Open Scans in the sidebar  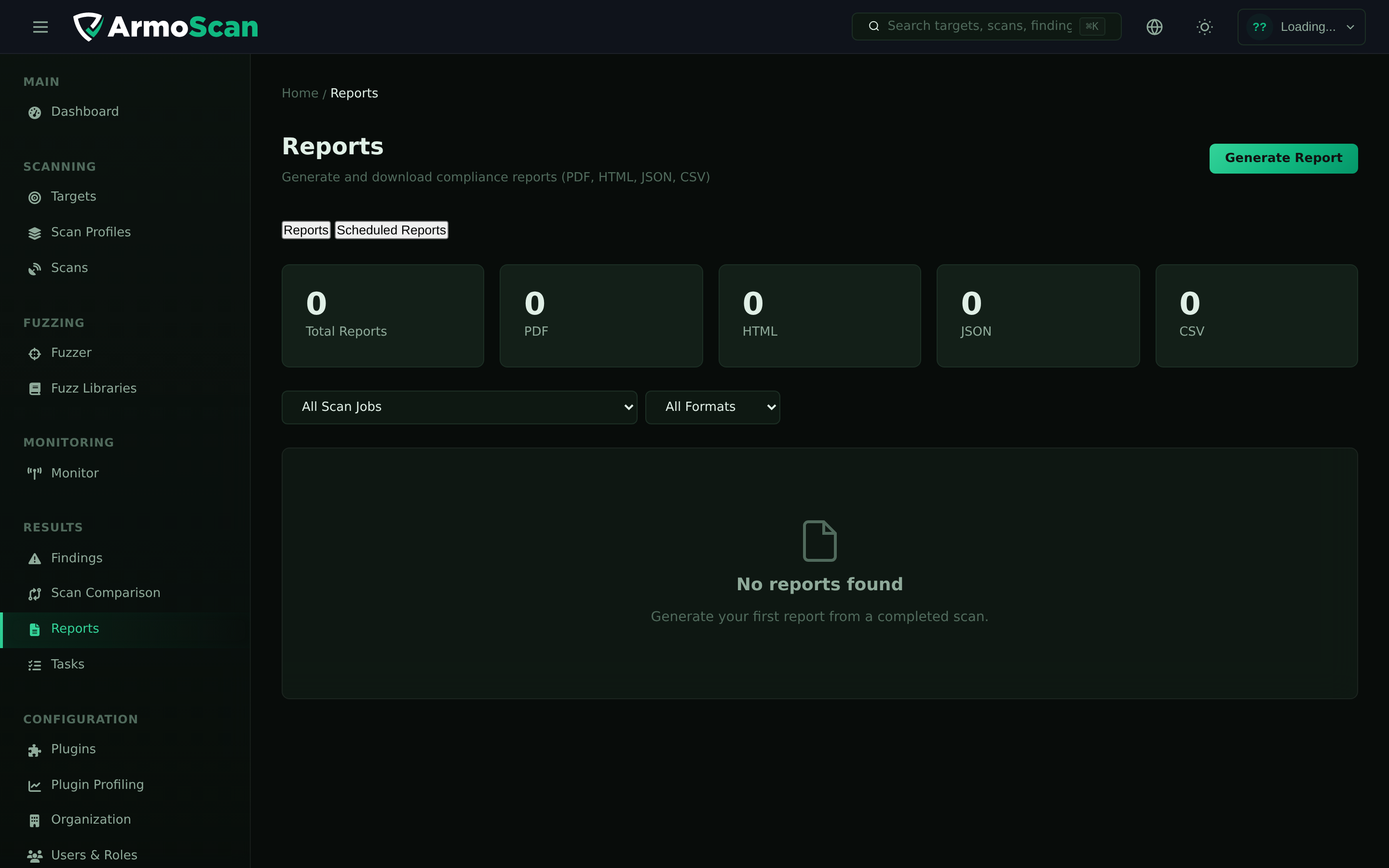tap(125, 268)
